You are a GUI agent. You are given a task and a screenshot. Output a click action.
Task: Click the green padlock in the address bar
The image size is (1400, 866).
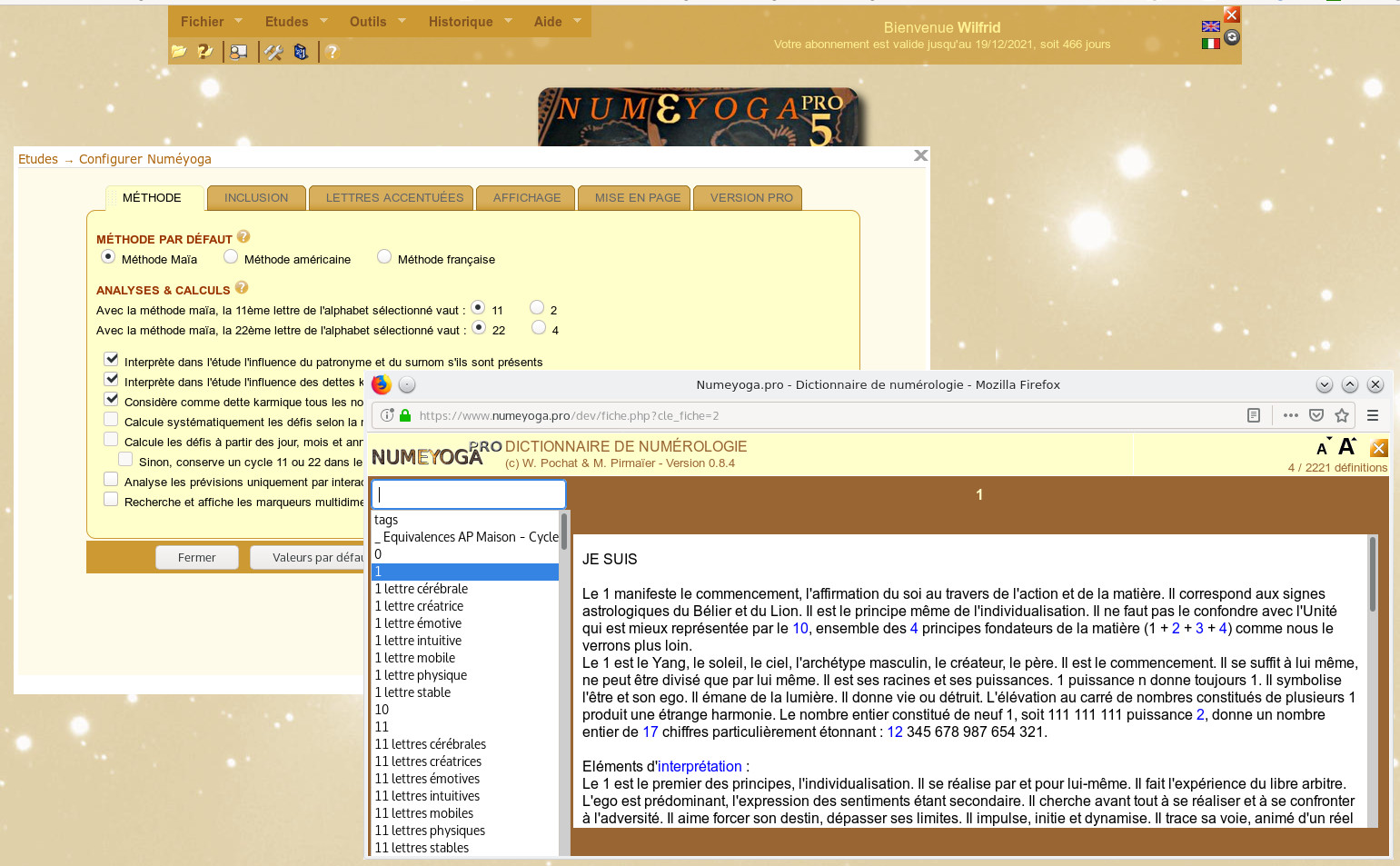point(405,415)
